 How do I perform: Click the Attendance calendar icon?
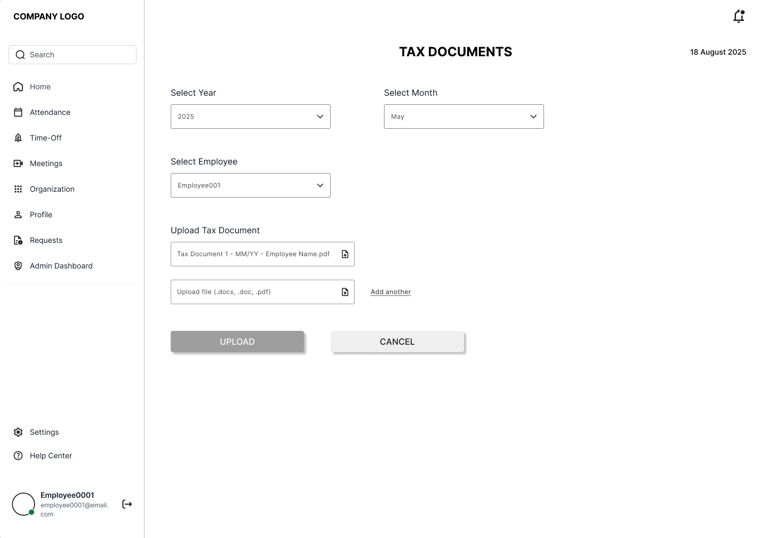pyautogui.click(x=18, y=112)
